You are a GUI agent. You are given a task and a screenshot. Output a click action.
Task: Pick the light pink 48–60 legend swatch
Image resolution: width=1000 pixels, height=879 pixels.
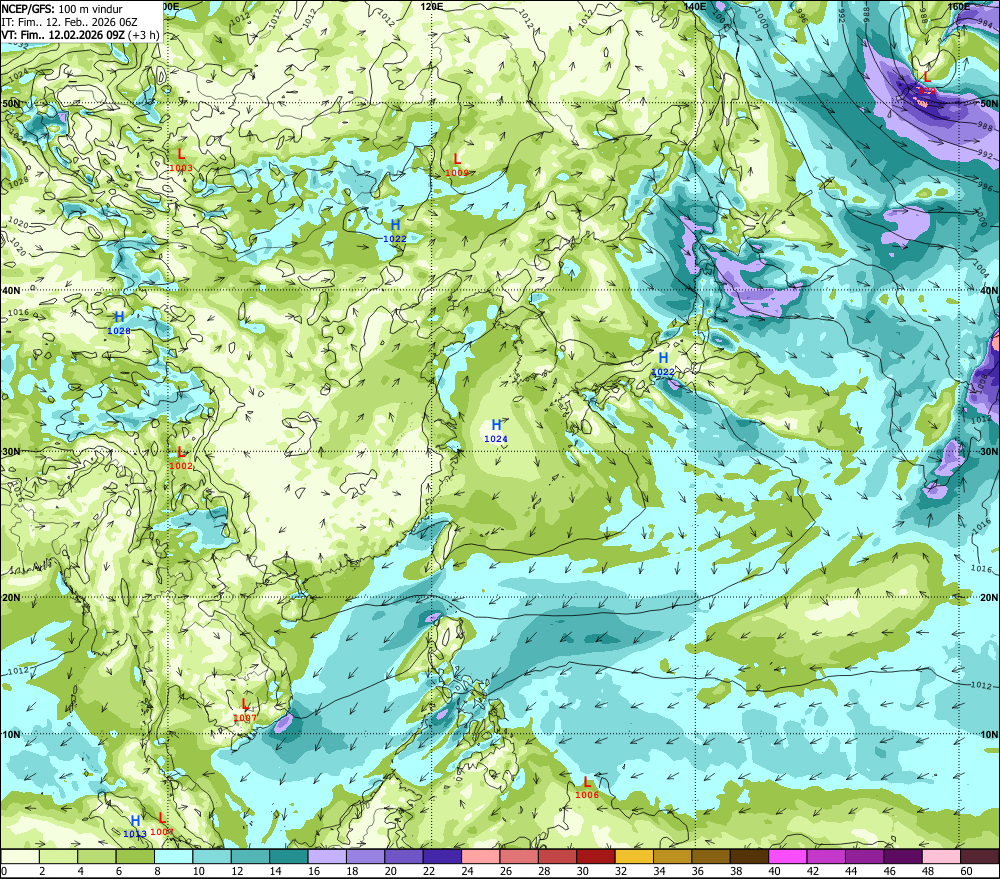tap(941, 856)
